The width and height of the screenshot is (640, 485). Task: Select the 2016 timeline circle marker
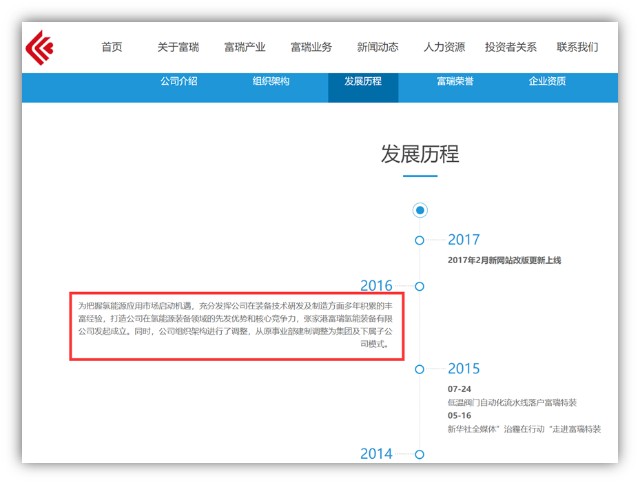tap(419, 286)
